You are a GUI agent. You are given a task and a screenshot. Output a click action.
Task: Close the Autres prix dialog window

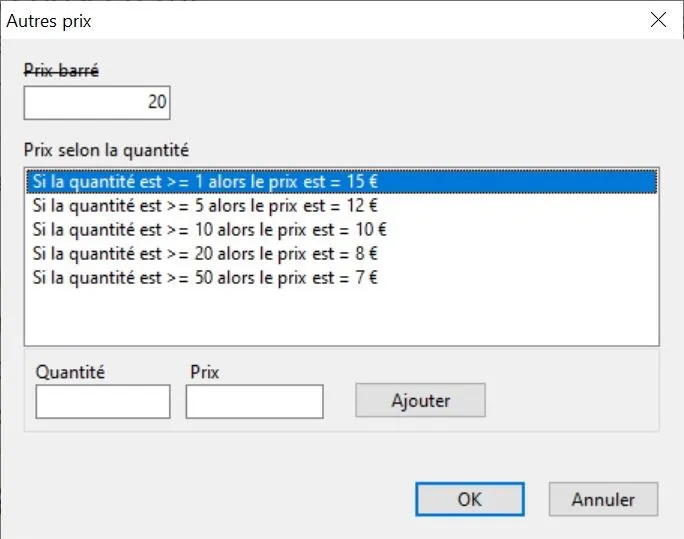(x=658, y=20)
